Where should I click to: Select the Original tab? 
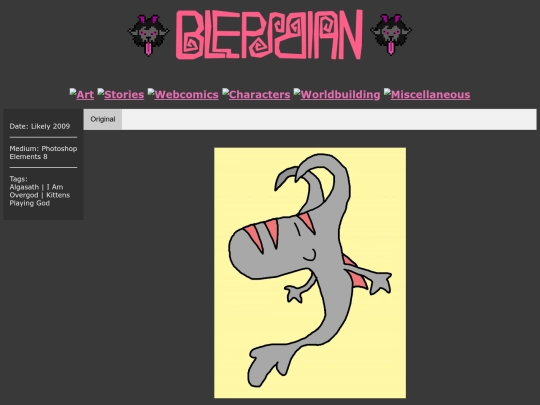click(103, 119)
